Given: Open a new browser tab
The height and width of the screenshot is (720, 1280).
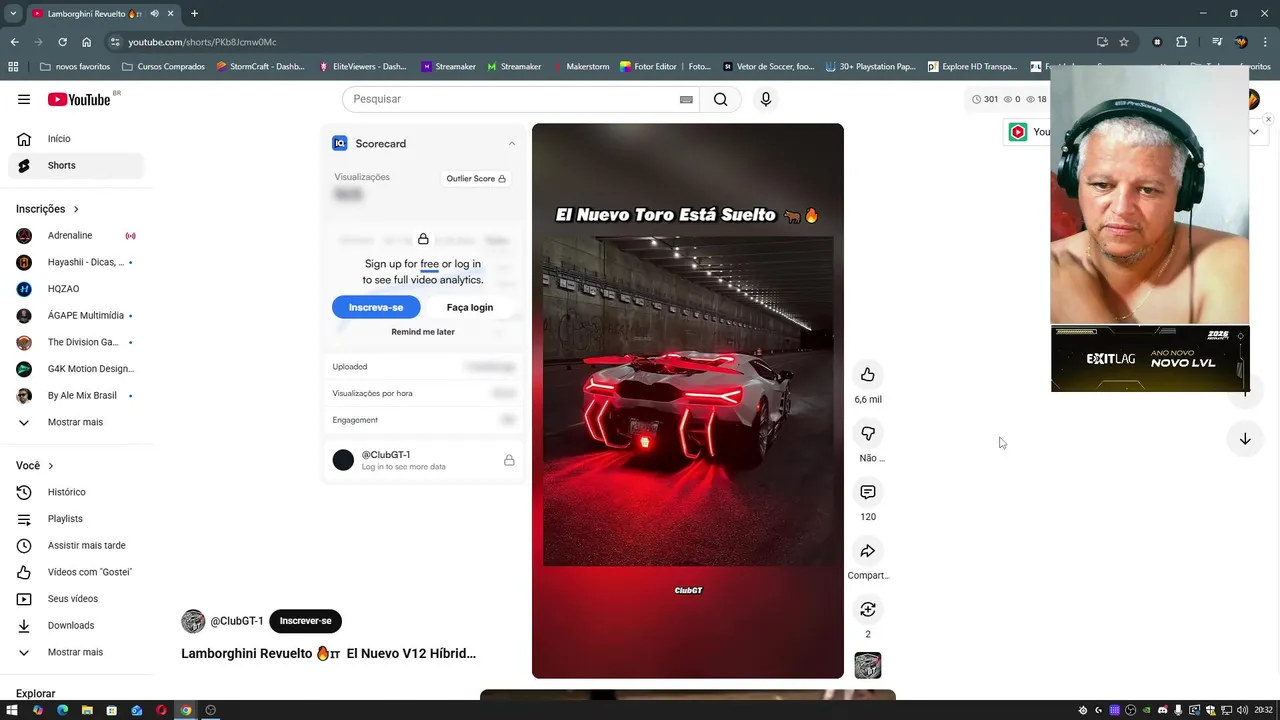Looking at the screenshot, I should [x=194, y=14].
